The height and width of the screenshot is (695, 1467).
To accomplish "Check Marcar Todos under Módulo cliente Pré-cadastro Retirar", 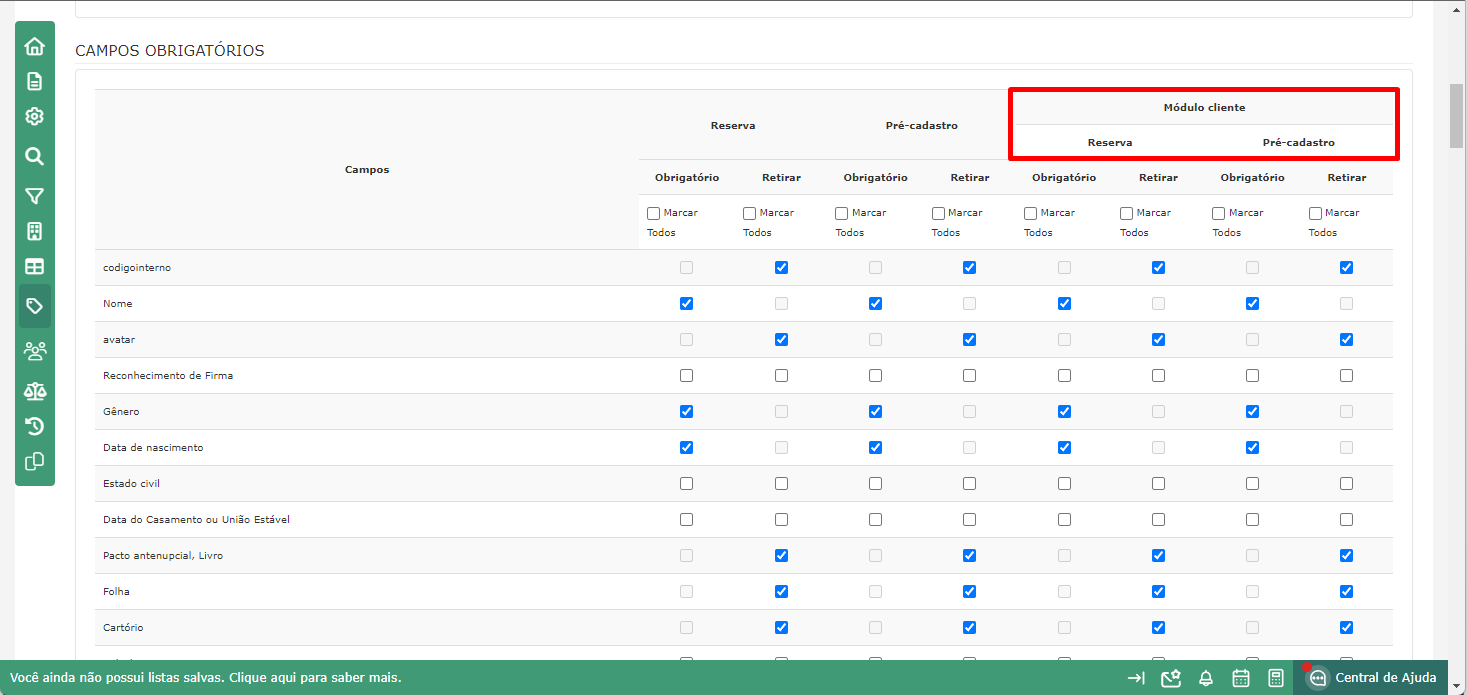I will click(x=1315, y=213).
